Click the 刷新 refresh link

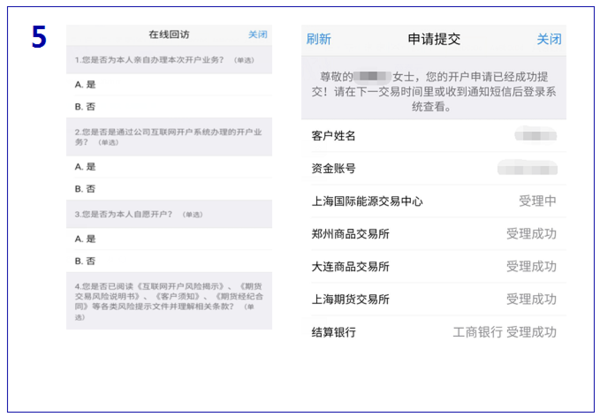(x=318, y=39)
